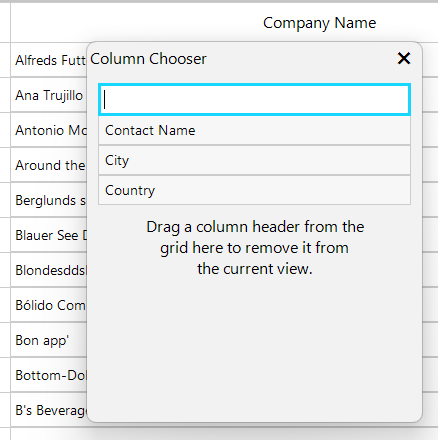Viewport: 438px width, 440px height.
Task: Click the empty area below column list
Action: tap(254, 350)
